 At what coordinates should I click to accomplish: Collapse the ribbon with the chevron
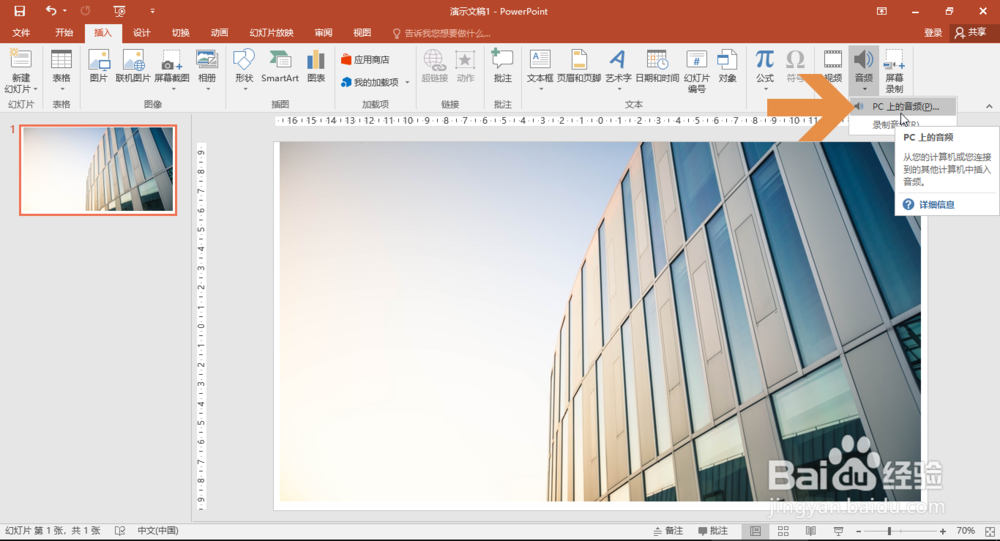click(989, 107)
